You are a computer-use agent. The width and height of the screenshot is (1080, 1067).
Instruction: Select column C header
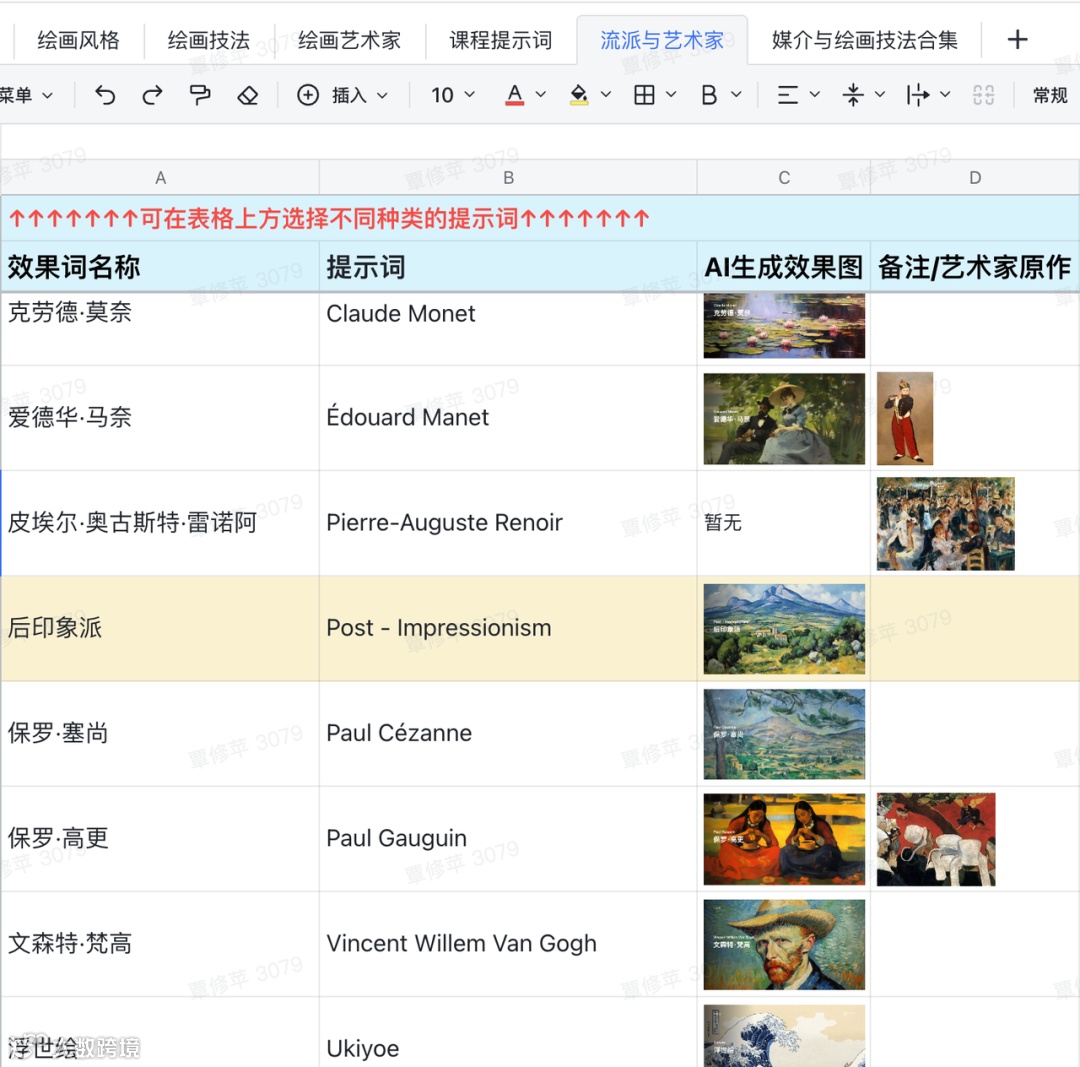[784, 178]
